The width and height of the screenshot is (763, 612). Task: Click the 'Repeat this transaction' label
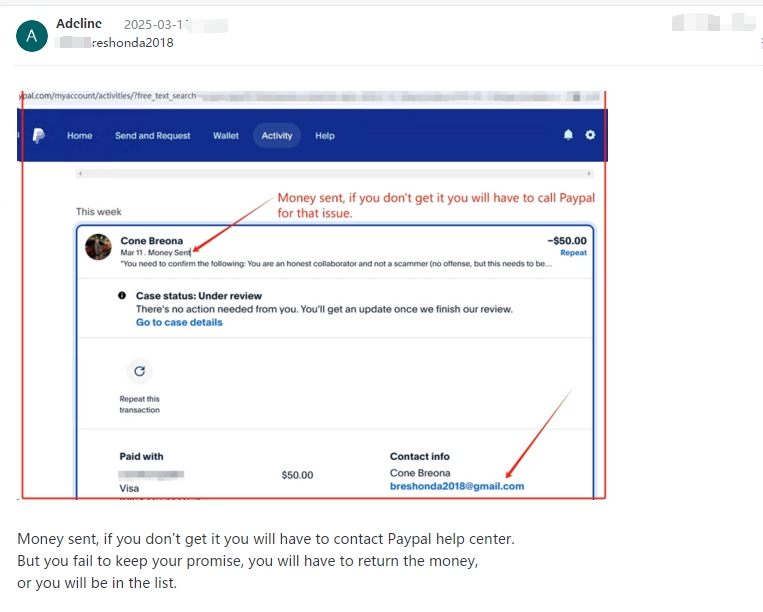click(140, 404)
